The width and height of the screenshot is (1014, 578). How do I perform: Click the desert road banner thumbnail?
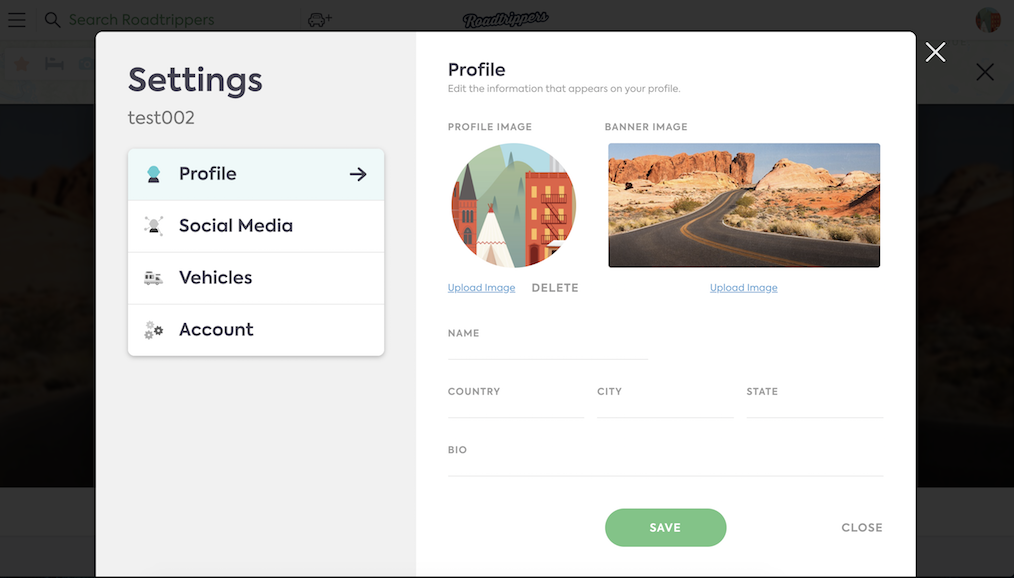click(x=744, y=205)
